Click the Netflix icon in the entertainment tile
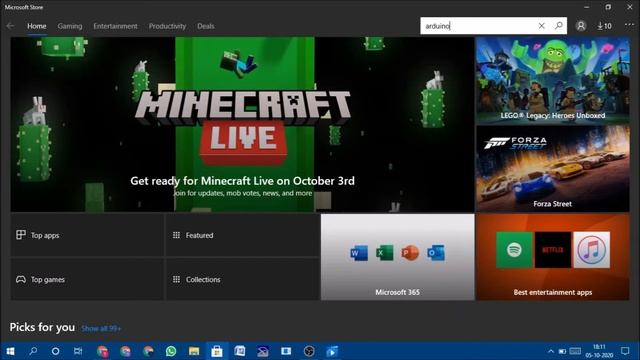Image resolution: width=640 pixels, height=360 pixels. (553, 250)
